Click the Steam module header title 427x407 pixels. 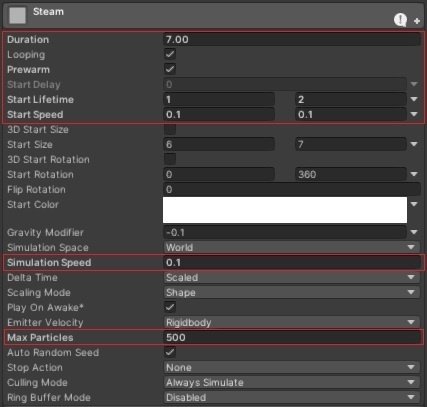click(48, 12)
